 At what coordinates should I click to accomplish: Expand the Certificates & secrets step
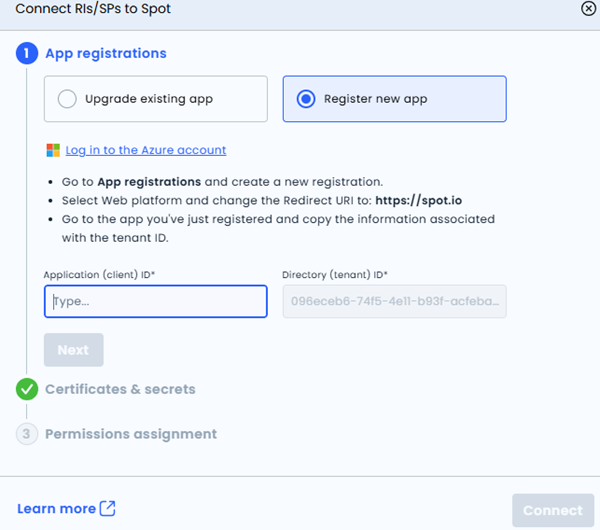click(x=120, y=390)
